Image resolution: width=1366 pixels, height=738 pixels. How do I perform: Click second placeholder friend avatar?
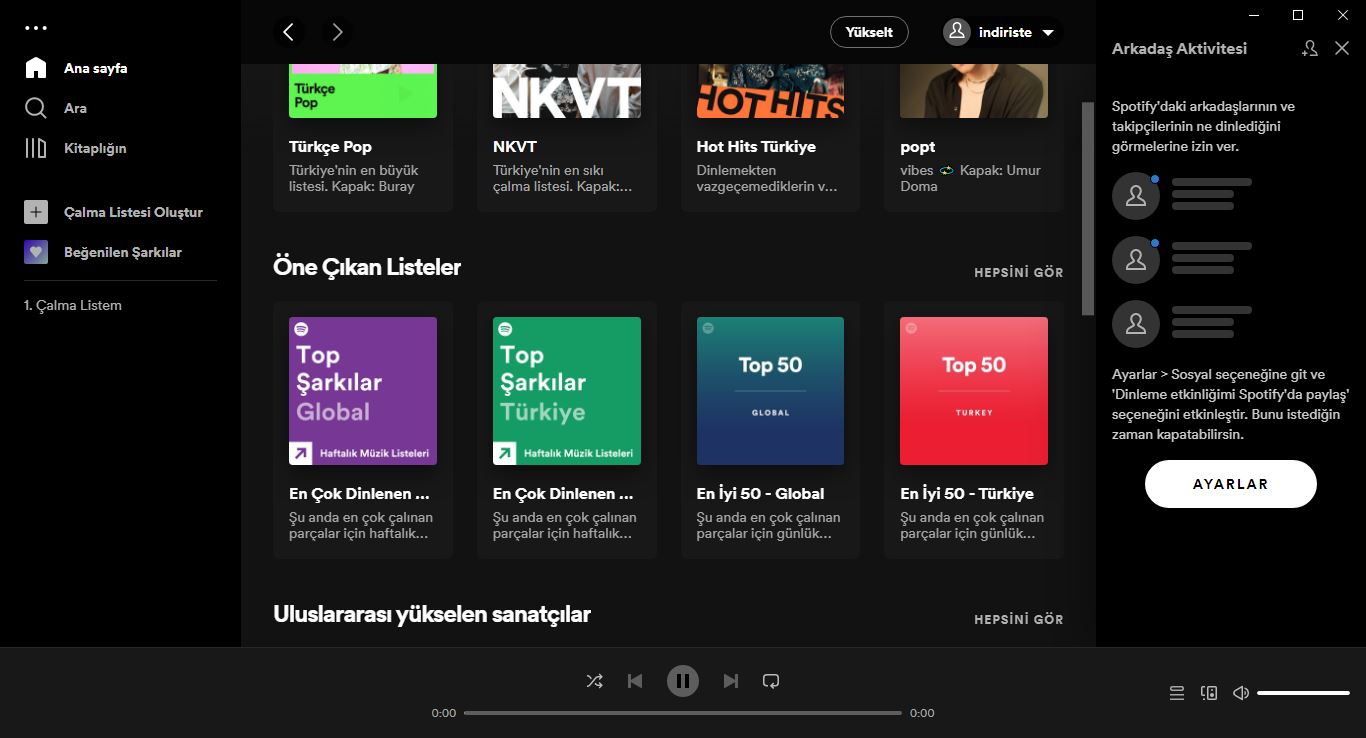tap(1136, 260)
